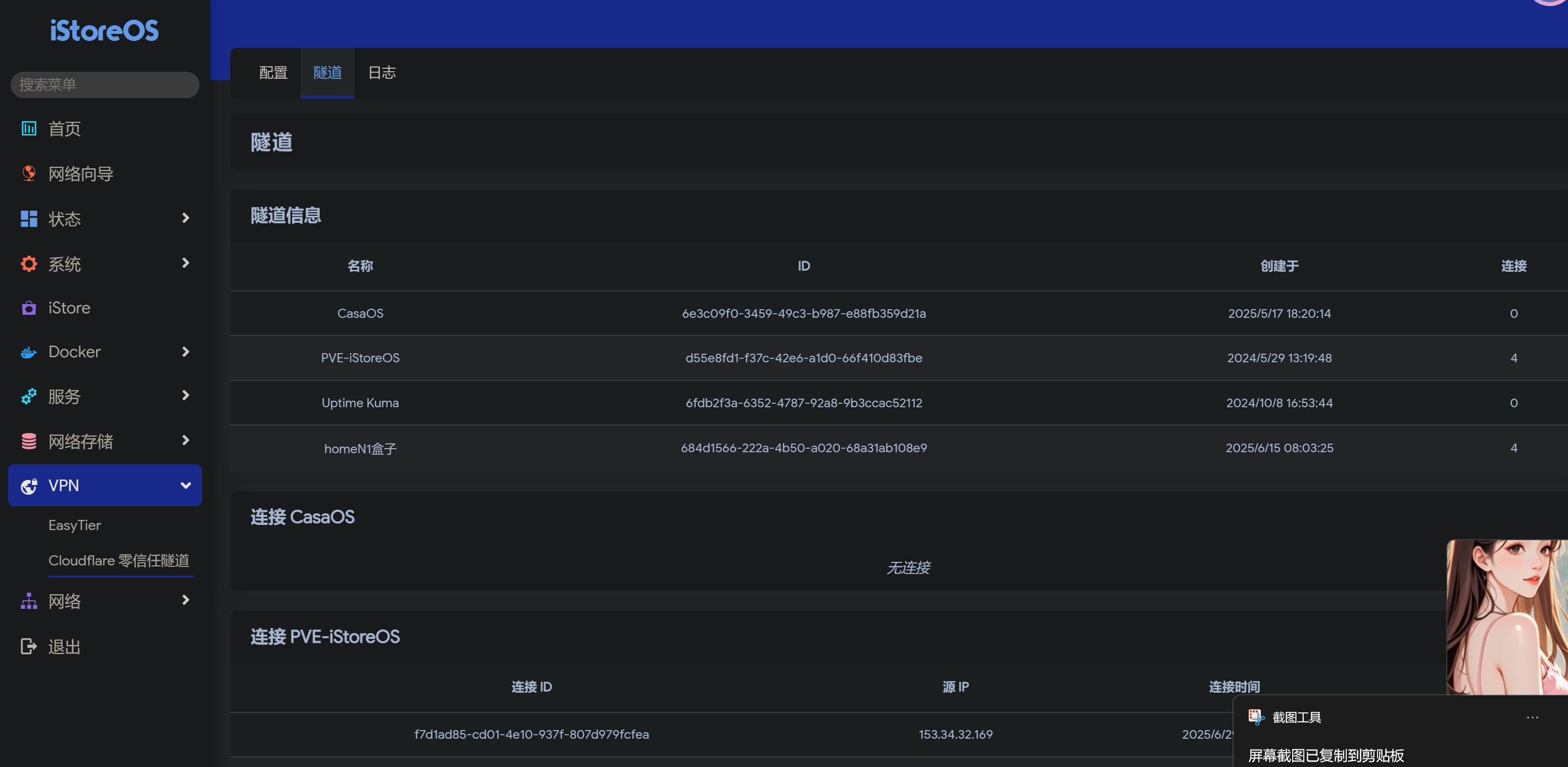Click creation date 2024/10/8 16:53:44

(1280, 403)
